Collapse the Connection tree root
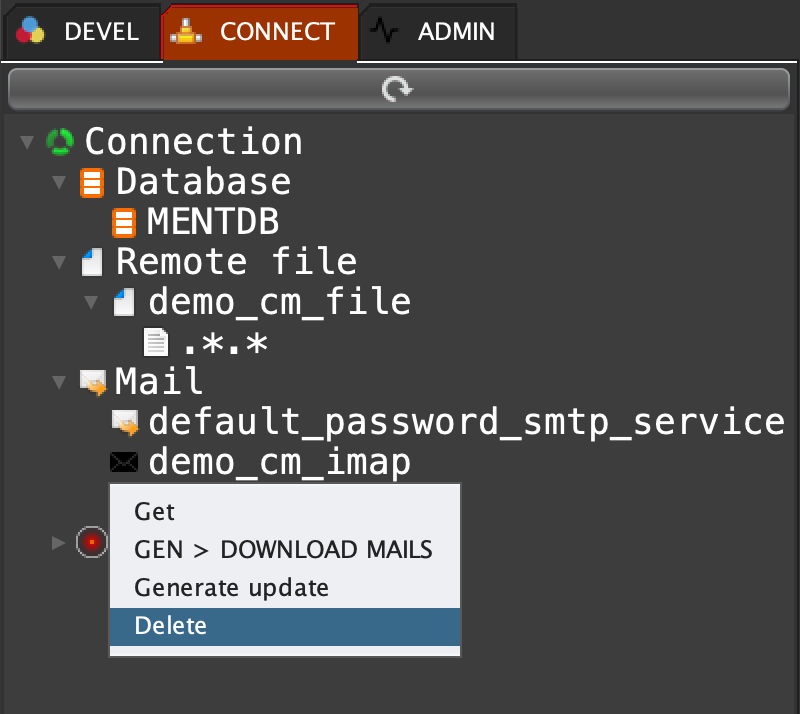The height and width of the screenshot is (714, 800). coord(26,142)
